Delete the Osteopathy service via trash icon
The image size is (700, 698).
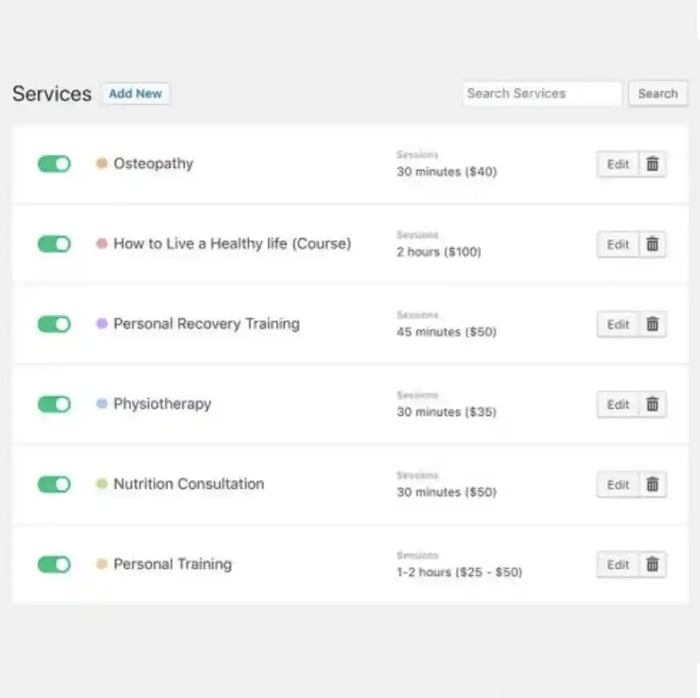click(x=652, y=164)
